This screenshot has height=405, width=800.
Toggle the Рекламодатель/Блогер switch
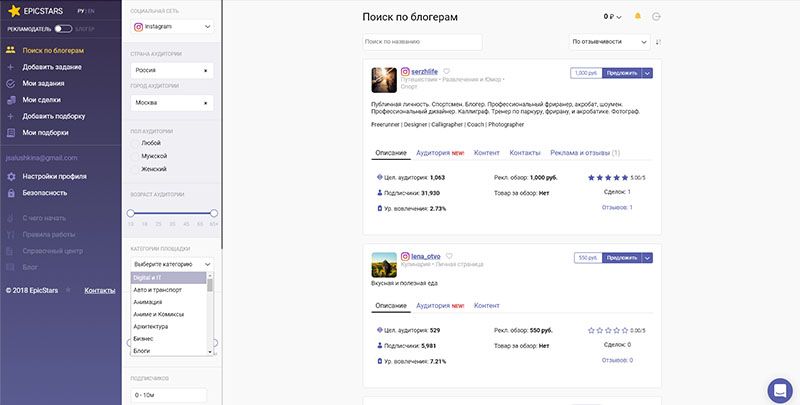(62, 29)
